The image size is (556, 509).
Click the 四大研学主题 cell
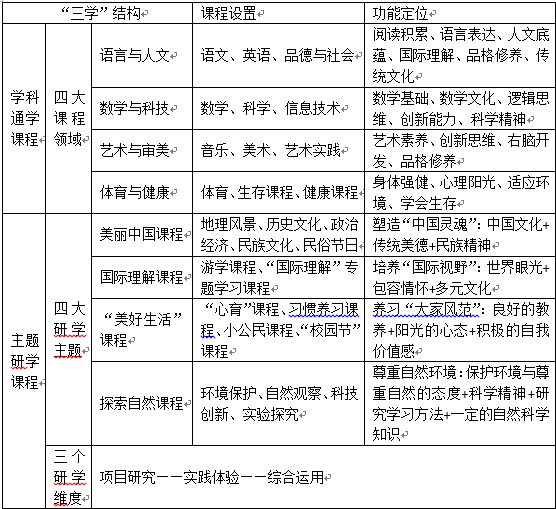[69, 329]
